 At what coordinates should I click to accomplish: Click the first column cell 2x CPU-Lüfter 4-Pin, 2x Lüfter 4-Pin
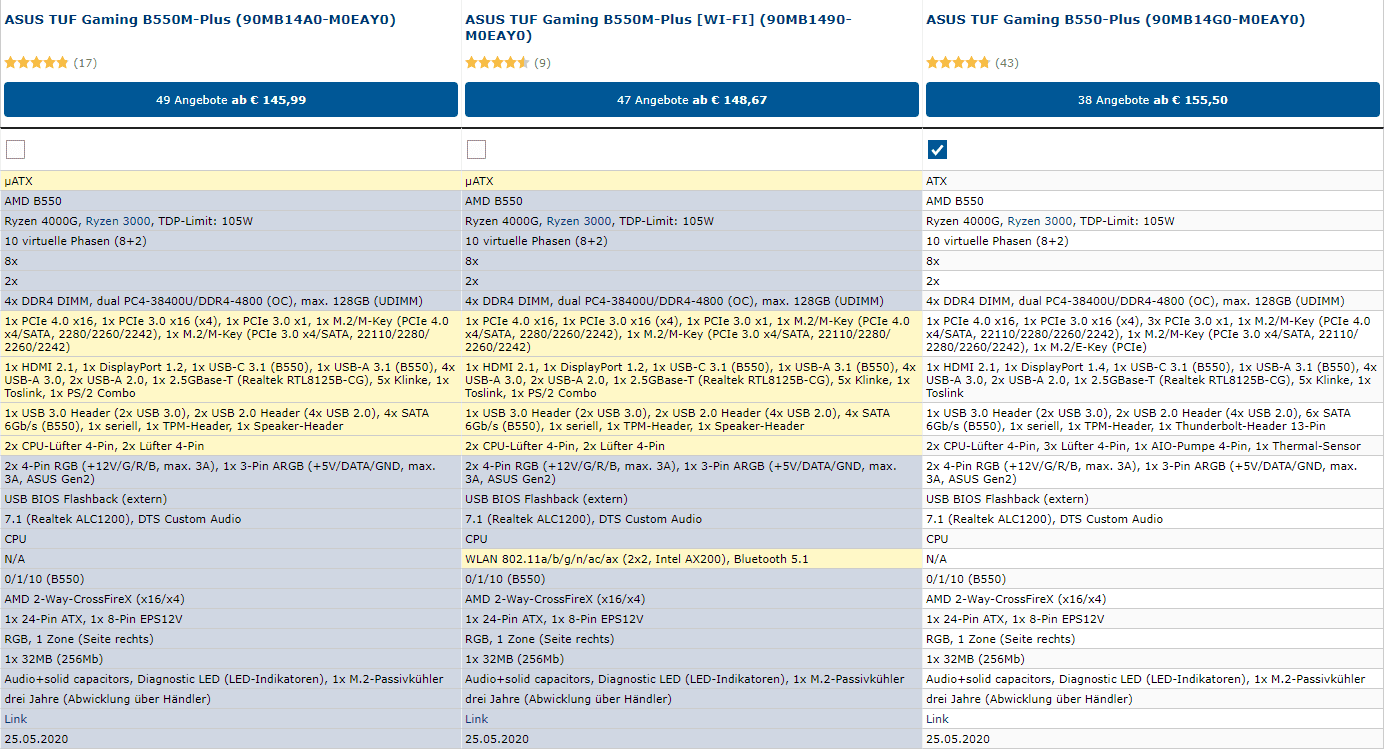231,446
